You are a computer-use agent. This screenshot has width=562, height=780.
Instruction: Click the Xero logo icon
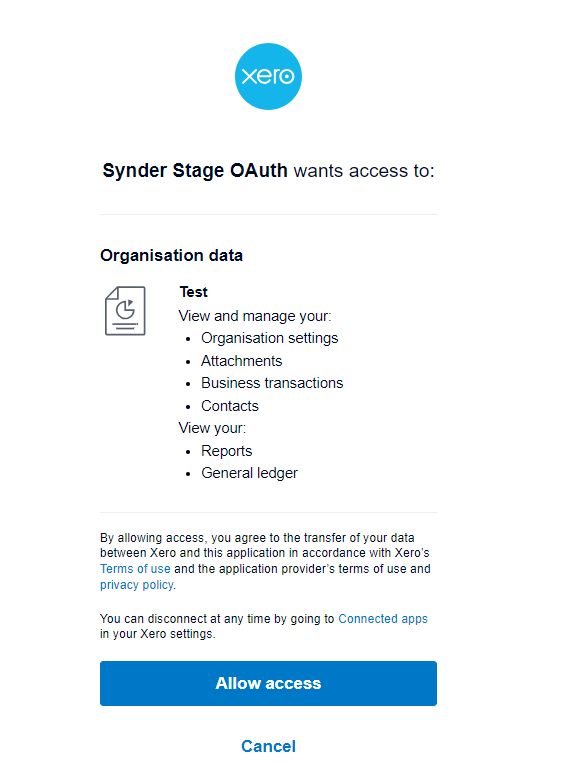268,76
